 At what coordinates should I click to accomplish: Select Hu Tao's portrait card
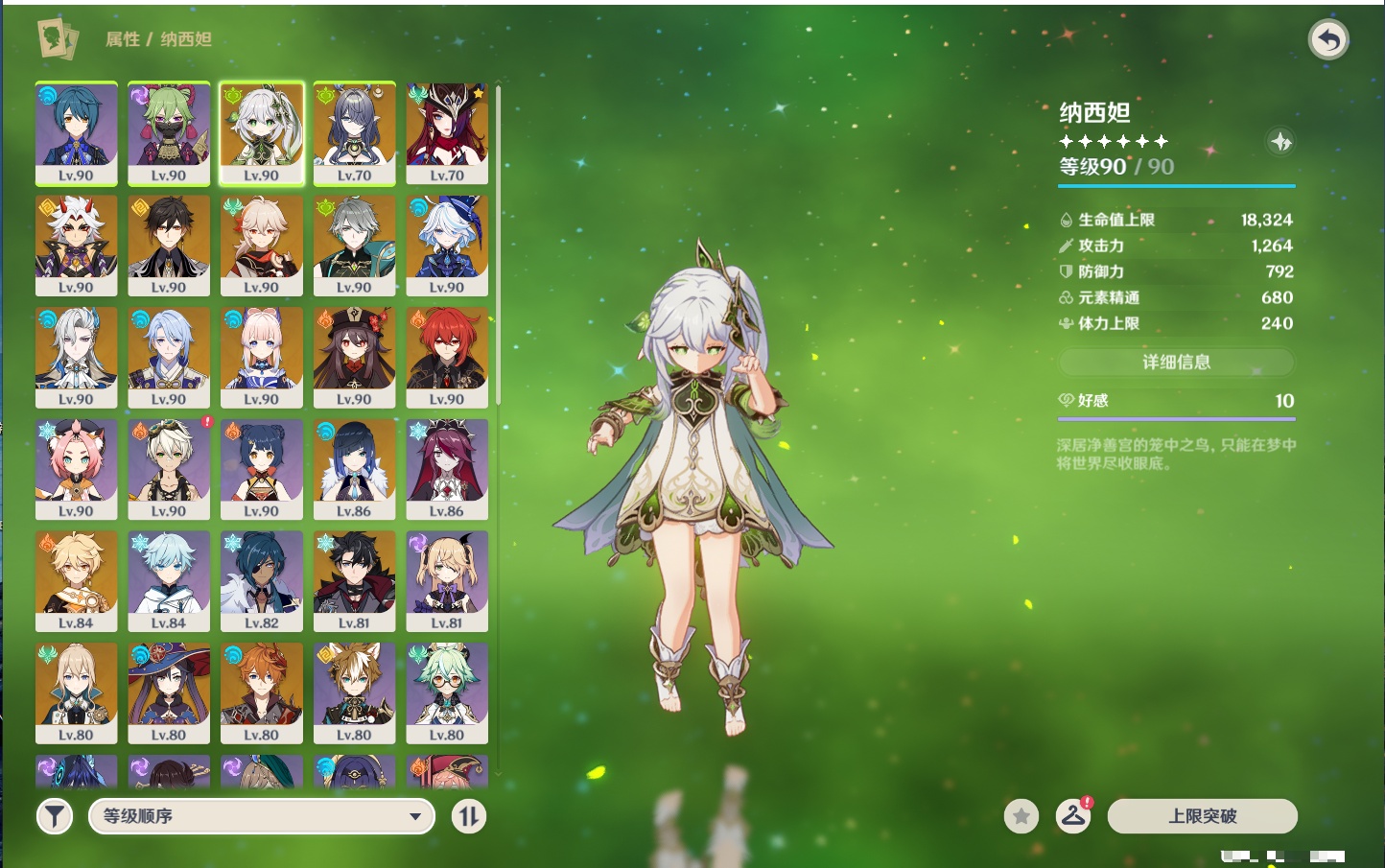354,358
